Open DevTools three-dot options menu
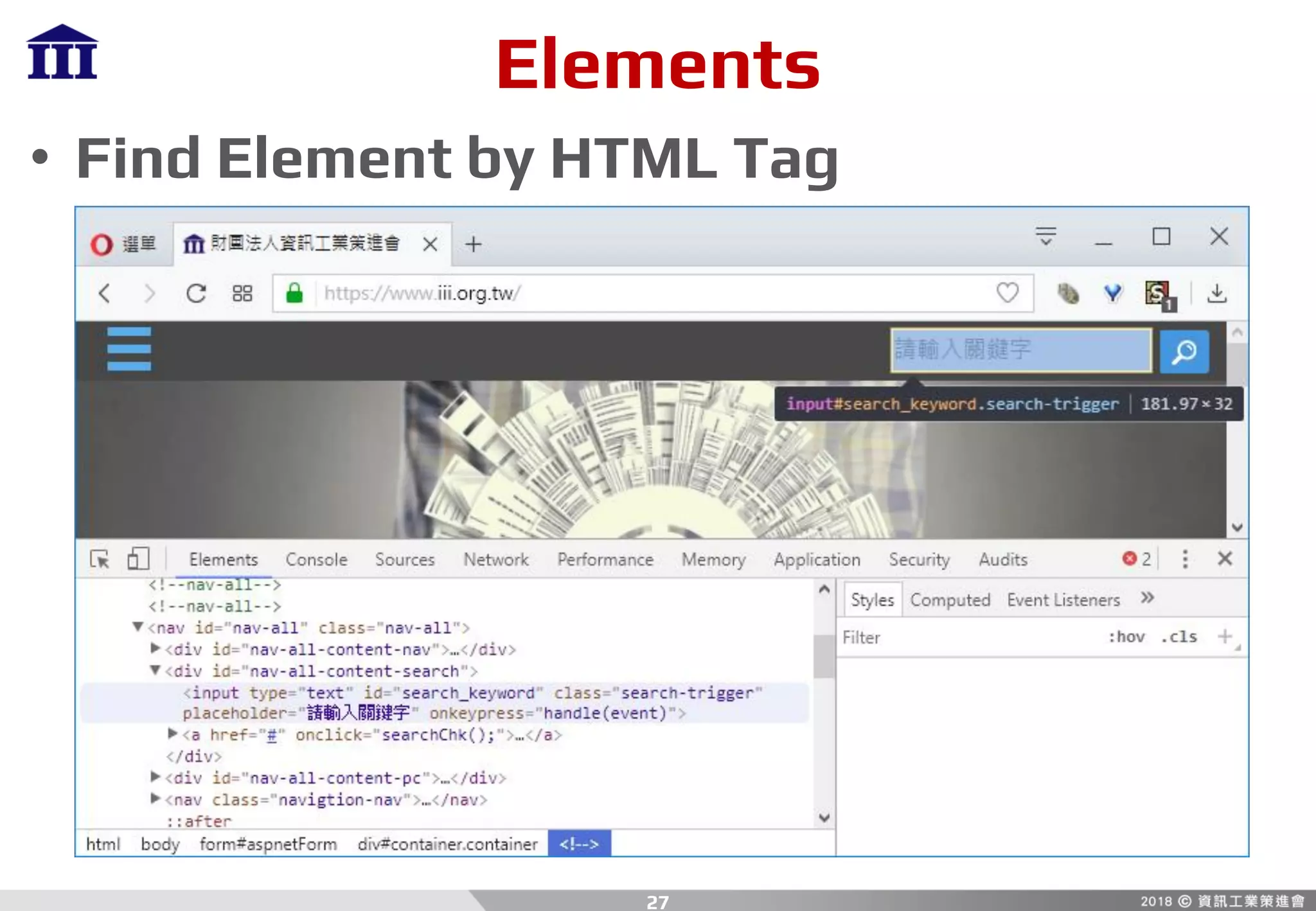Viewport: 1316px width, 911px height. [1185, 559]
